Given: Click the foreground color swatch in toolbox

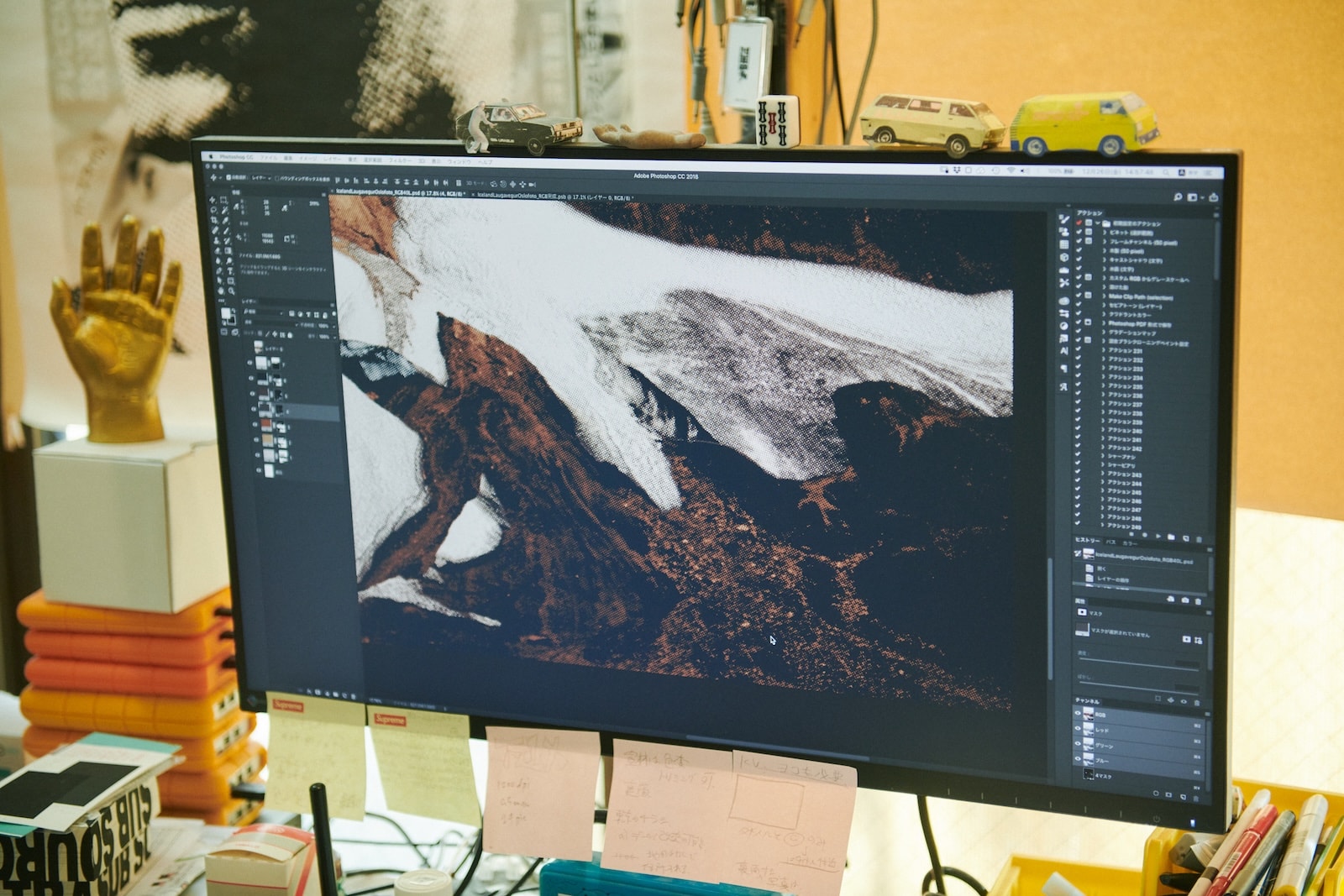Looking at the screenshot, I should 225,313.
